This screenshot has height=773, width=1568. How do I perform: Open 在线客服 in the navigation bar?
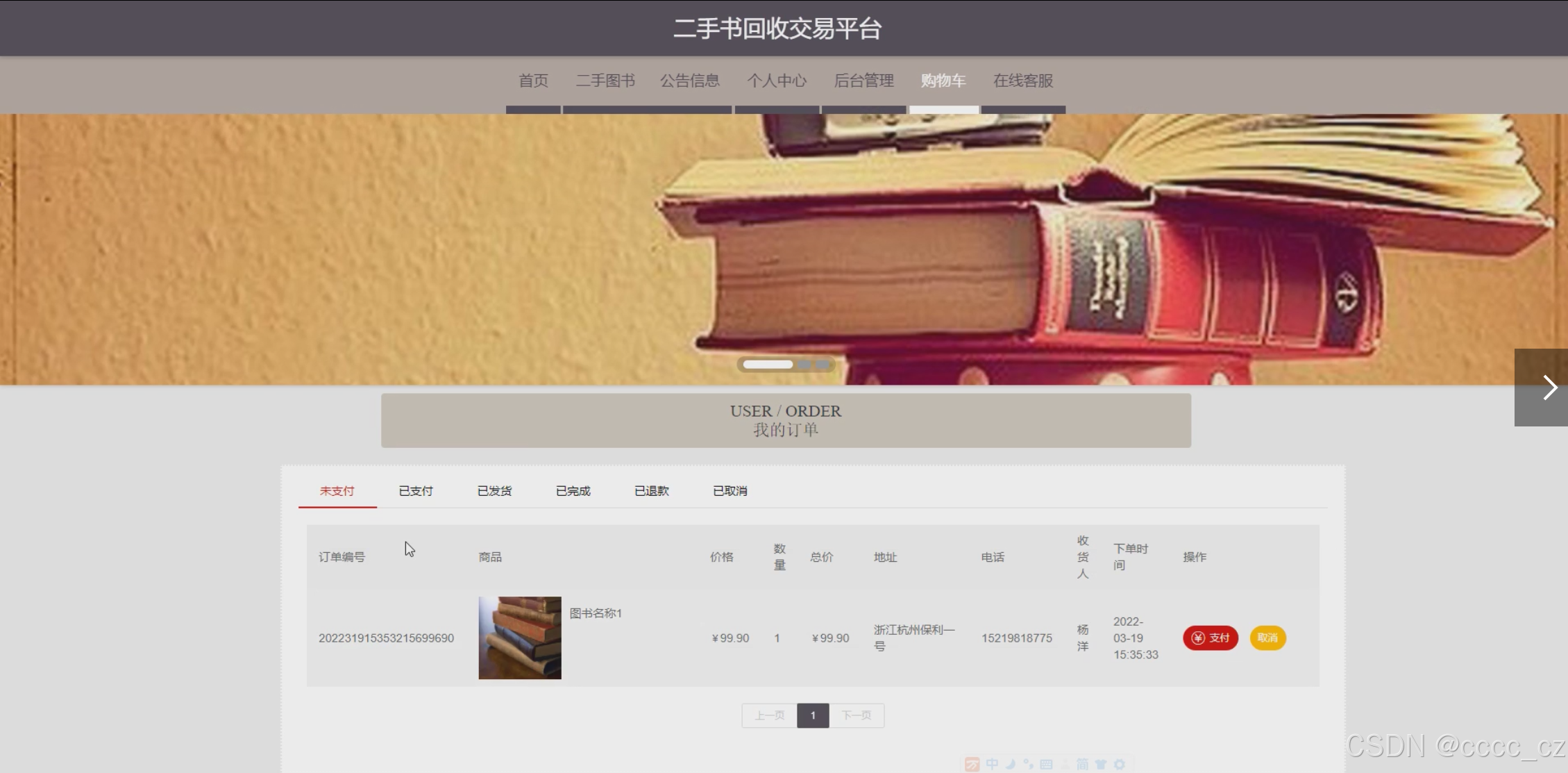click(1022, 81)
